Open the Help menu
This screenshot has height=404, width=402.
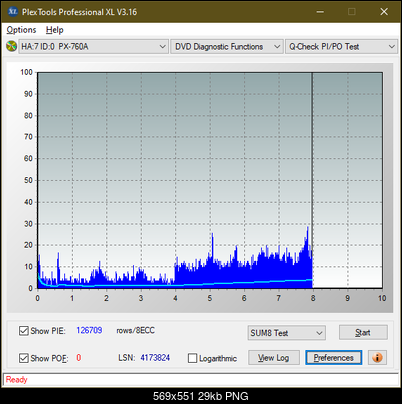coord(55,30)
